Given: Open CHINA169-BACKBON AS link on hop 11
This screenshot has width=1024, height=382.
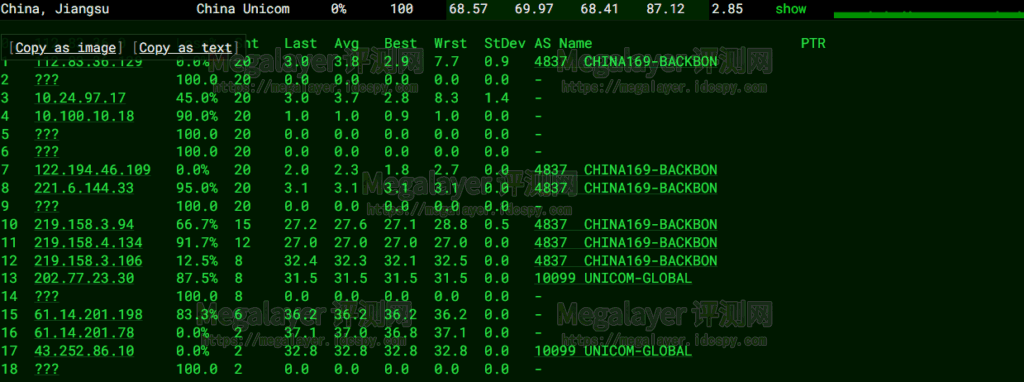Looking at the screenshot, I should tap(626, 243).
